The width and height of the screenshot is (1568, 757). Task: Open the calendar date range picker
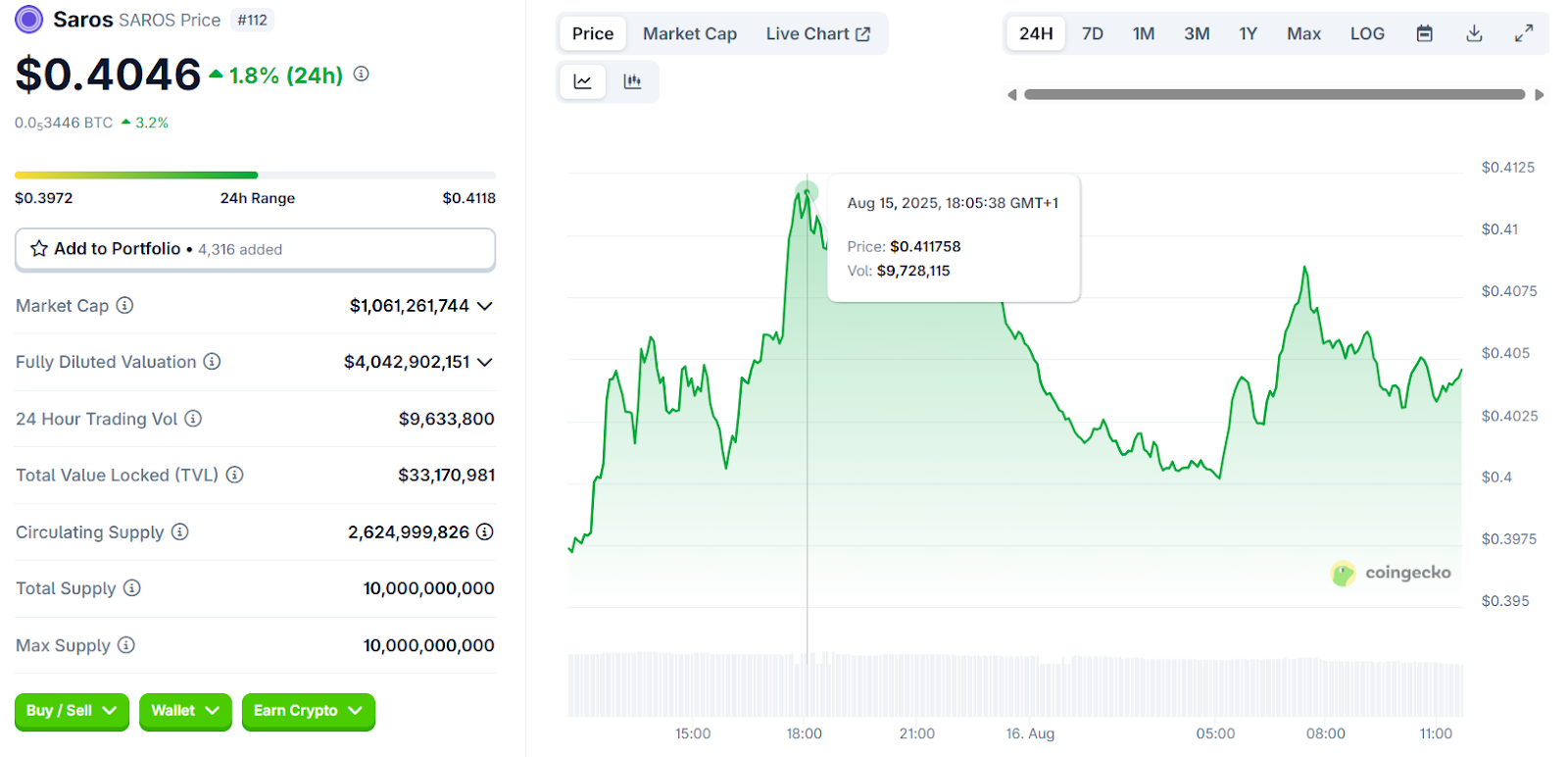(1424, 33)
